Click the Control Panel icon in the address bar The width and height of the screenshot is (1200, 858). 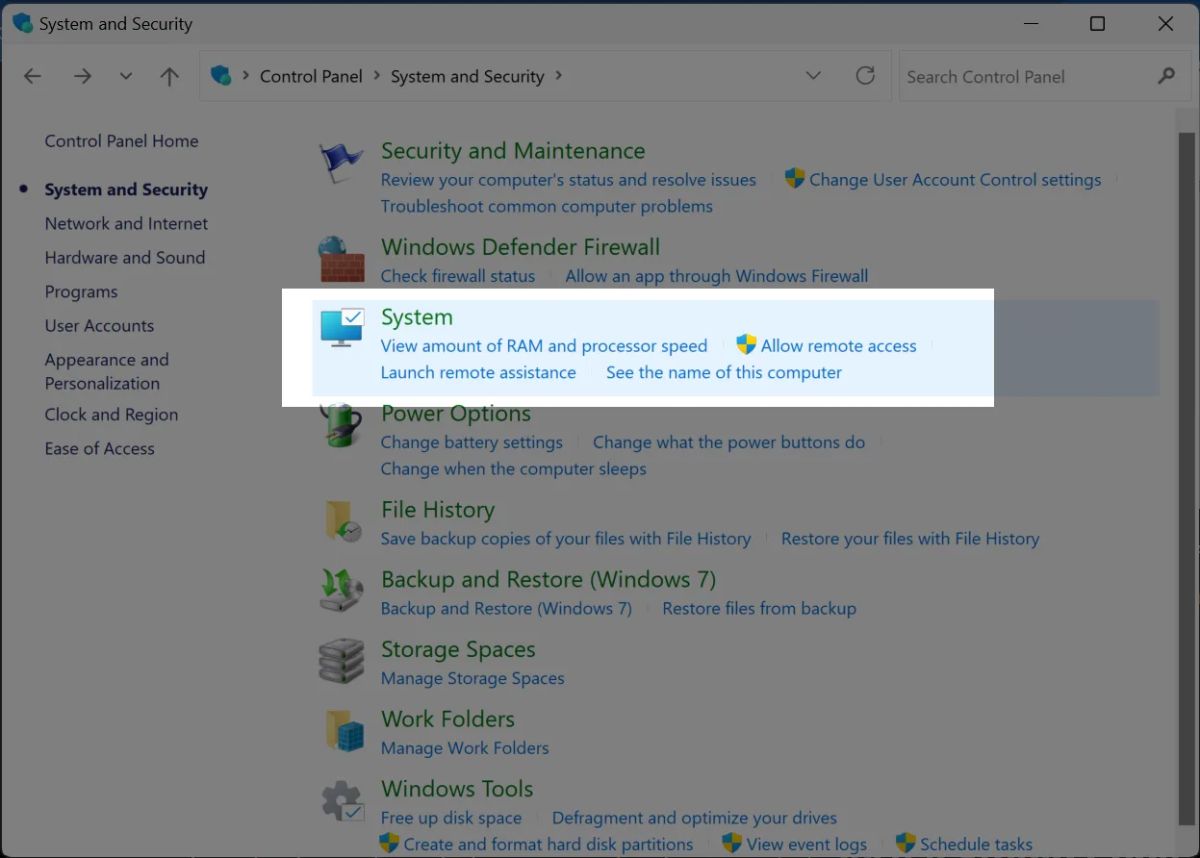(x=221, y=75)
